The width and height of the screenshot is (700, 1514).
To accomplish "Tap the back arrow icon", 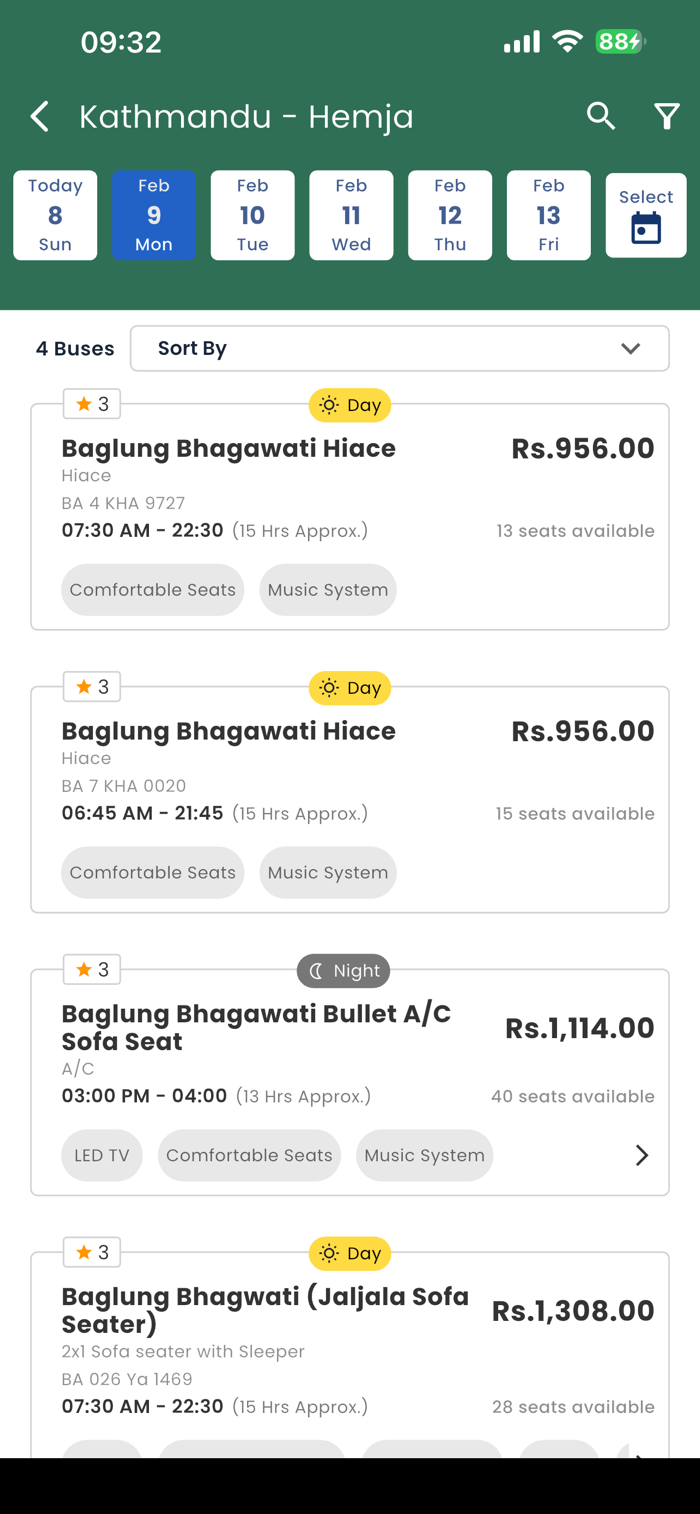I will click(40, 117).
